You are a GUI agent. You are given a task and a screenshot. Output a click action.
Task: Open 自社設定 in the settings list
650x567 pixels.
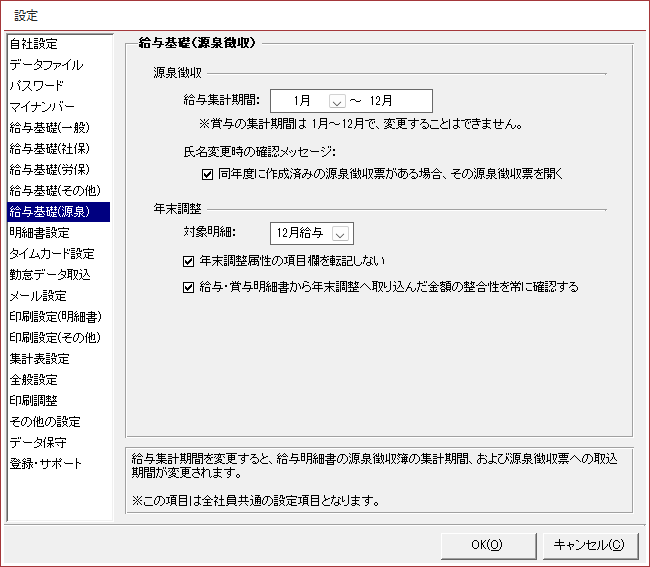click(x=34, y=44)
